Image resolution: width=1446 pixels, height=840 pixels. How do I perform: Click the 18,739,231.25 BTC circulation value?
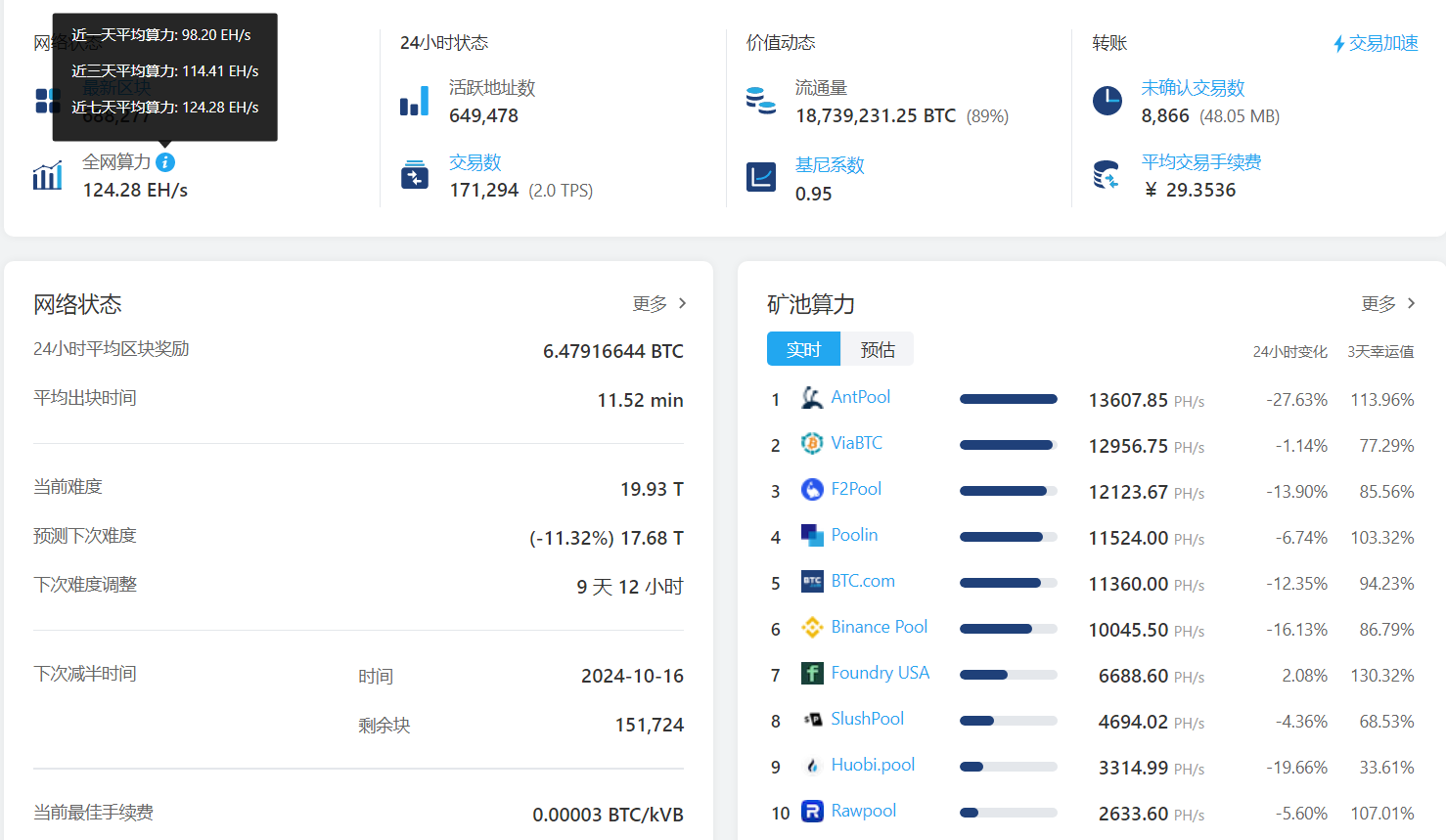(x=876, y=115)
